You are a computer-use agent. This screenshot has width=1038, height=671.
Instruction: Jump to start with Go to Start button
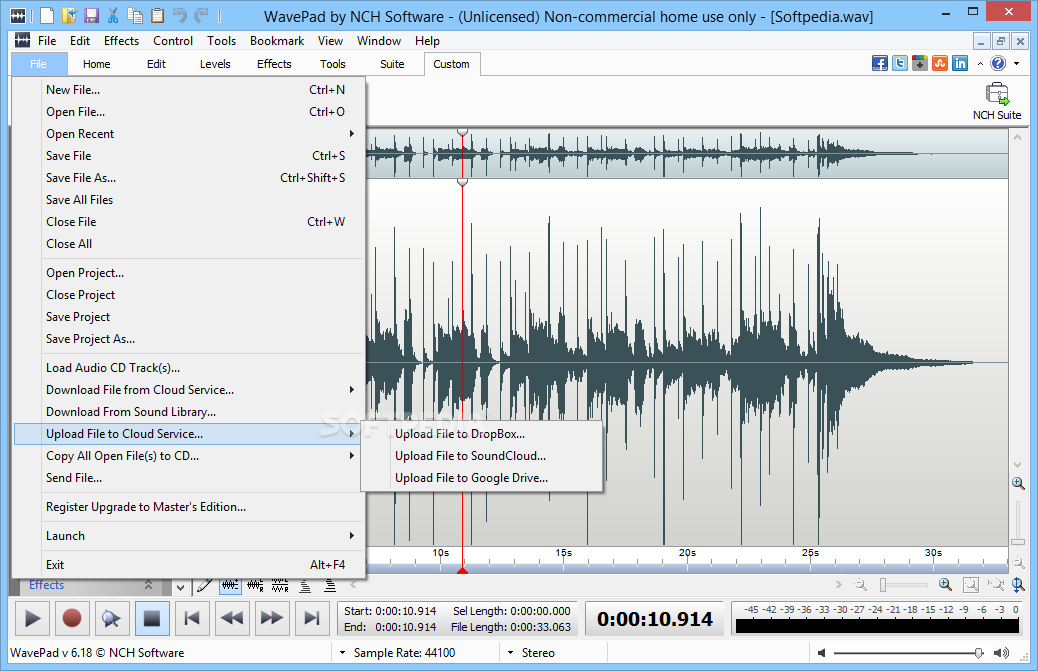[x=192, y=619]
